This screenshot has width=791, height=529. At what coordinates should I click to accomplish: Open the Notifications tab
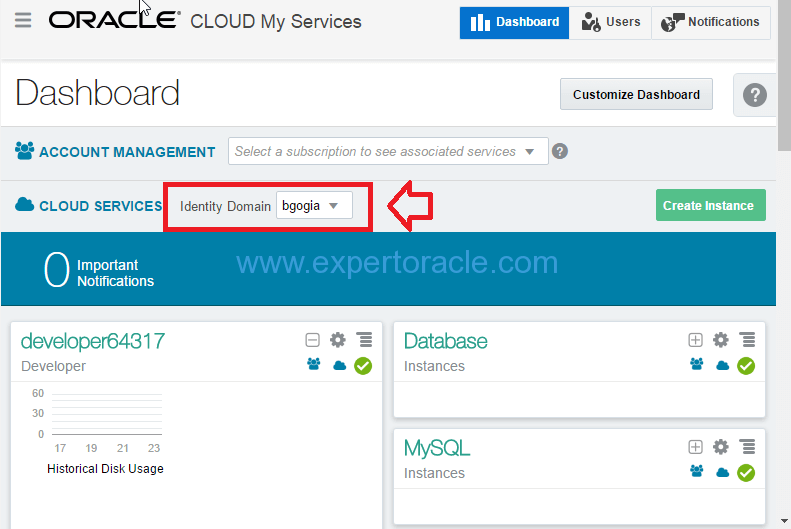[711, 23]
